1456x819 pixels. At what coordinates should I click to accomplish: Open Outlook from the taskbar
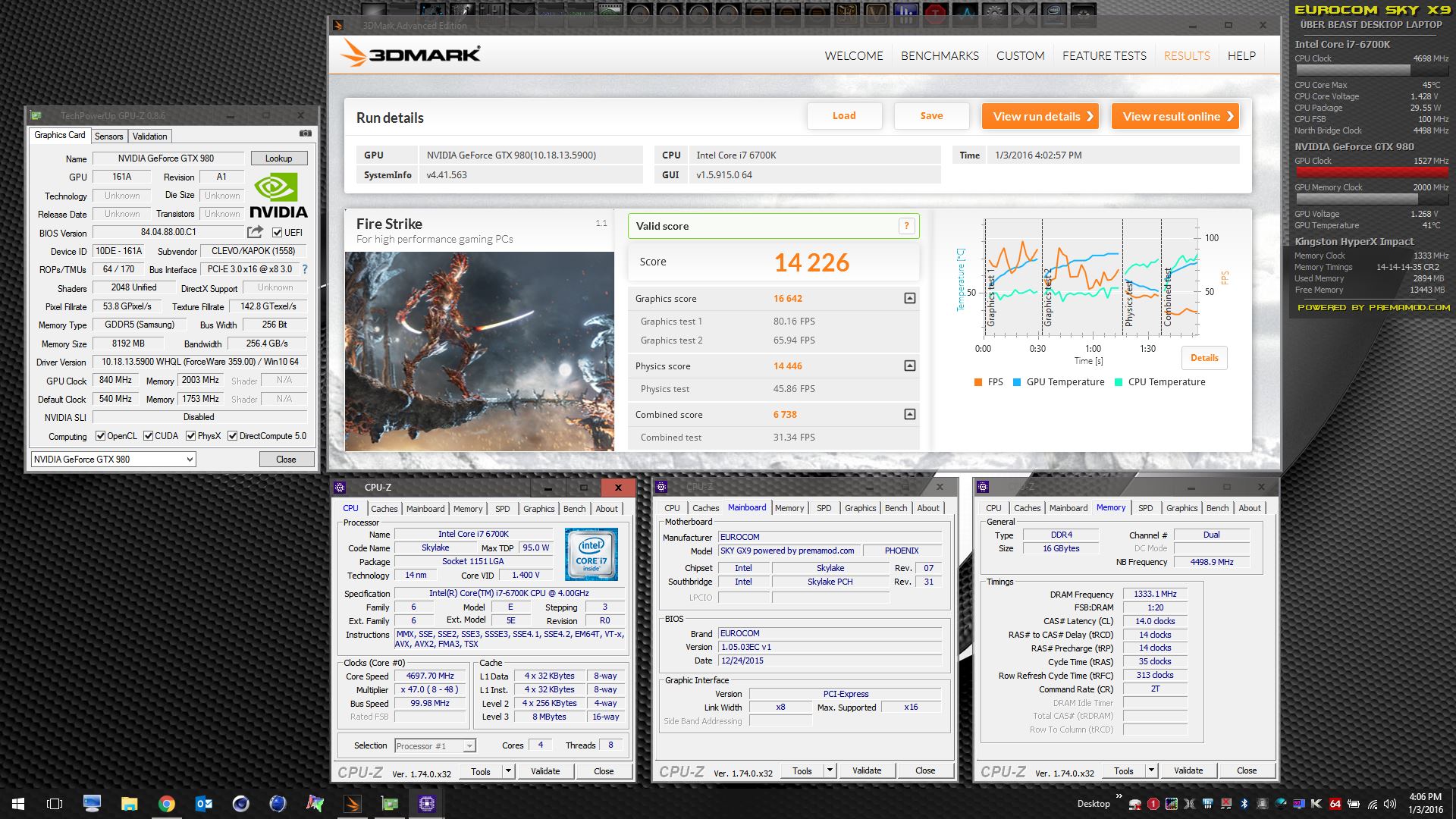pos(203,804)
